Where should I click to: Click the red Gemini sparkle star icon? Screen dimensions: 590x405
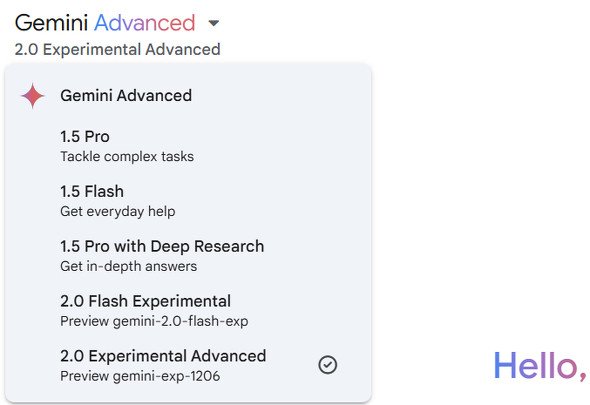33,96
